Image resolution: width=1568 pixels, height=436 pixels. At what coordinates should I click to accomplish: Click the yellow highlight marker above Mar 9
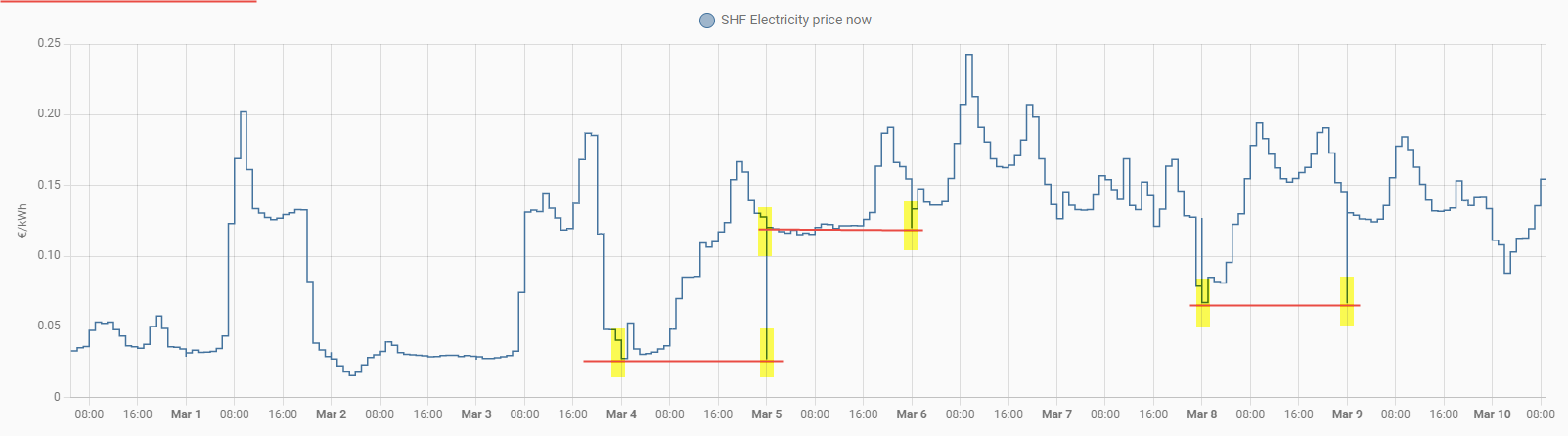pos(1347,301)
